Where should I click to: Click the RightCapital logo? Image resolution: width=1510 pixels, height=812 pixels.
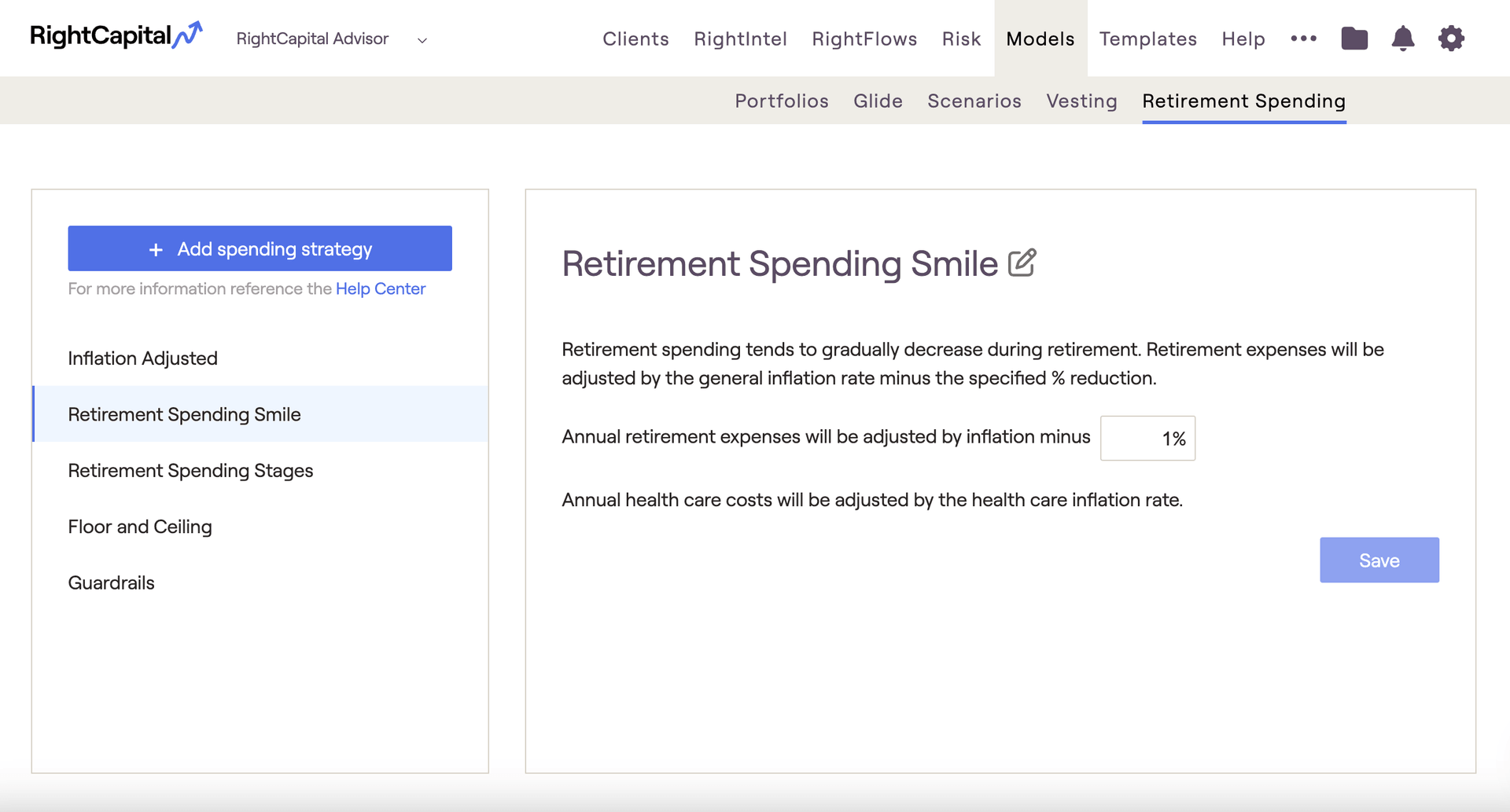(x=116, y=36)
